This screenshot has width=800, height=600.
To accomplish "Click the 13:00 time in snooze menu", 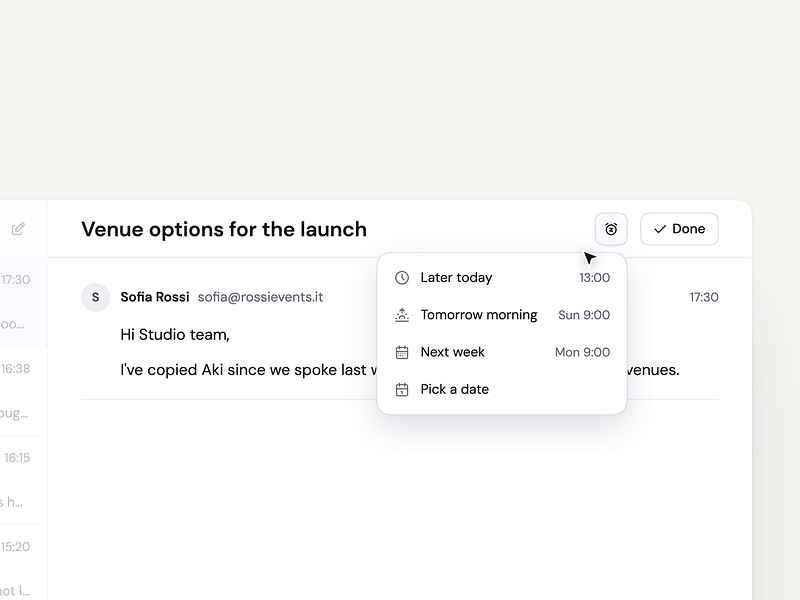I will [594, 278].
